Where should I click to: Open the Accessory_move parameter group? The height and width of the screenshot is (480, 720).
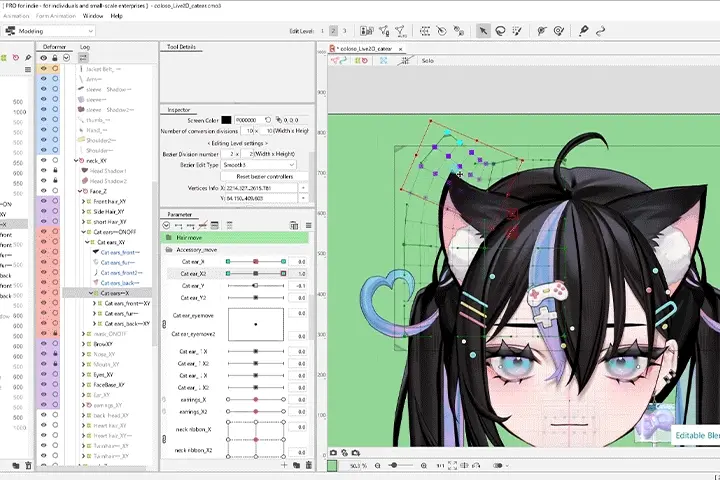pos(234,249)
